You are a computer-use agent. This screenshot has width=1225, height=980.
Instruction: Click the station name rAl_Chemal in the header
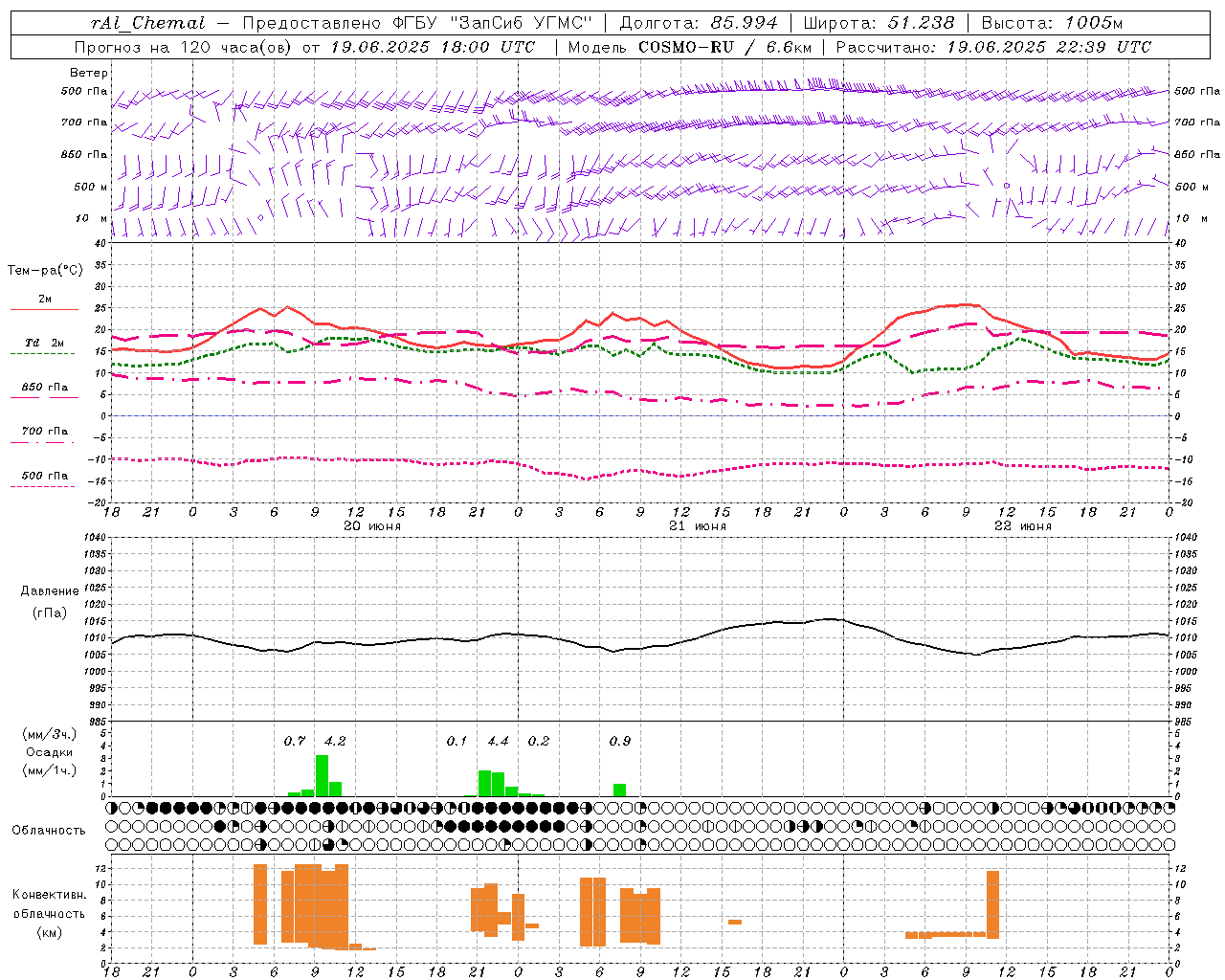[x=148, y=24]
